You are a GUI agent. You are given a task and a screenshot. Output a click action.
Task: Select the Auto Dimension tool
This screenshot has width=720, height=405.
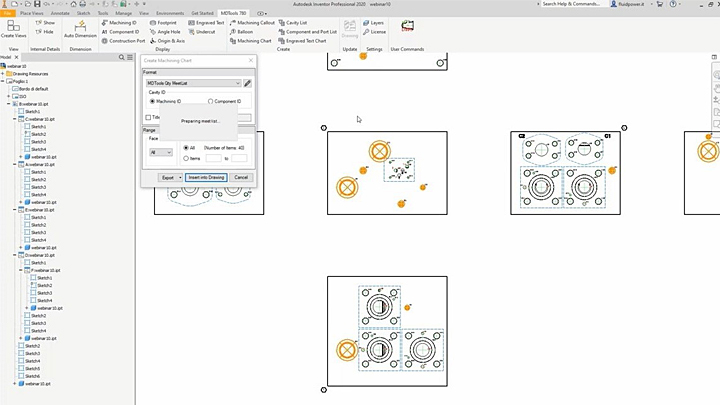(80, 29)
